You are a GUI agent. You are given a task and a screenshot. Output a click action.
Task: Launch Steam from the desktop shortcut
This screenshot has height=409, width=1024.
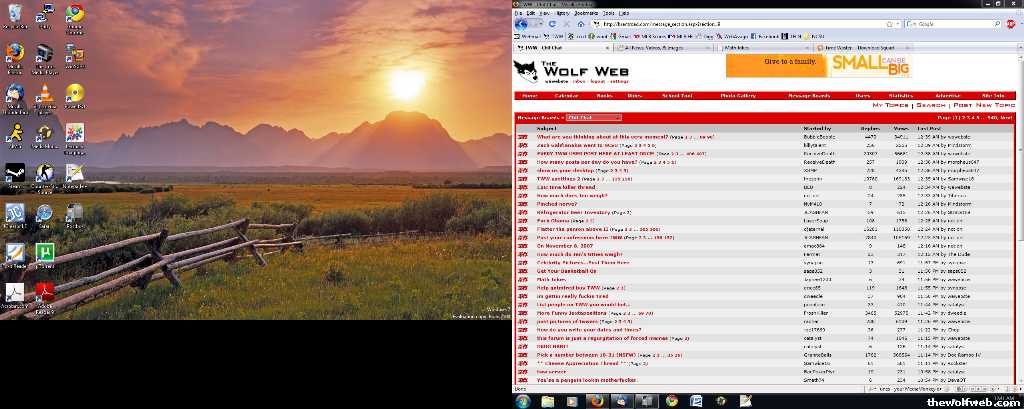click(15, 173)
